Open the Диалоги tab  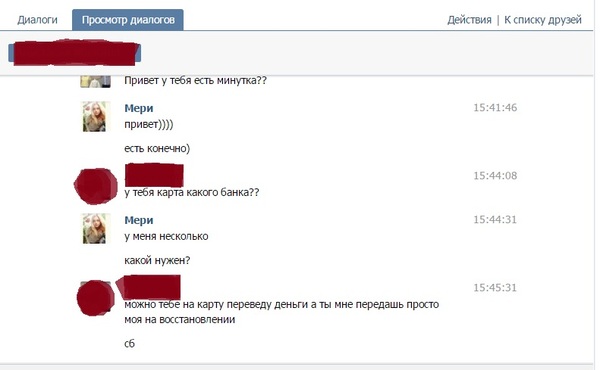point(37,20)
